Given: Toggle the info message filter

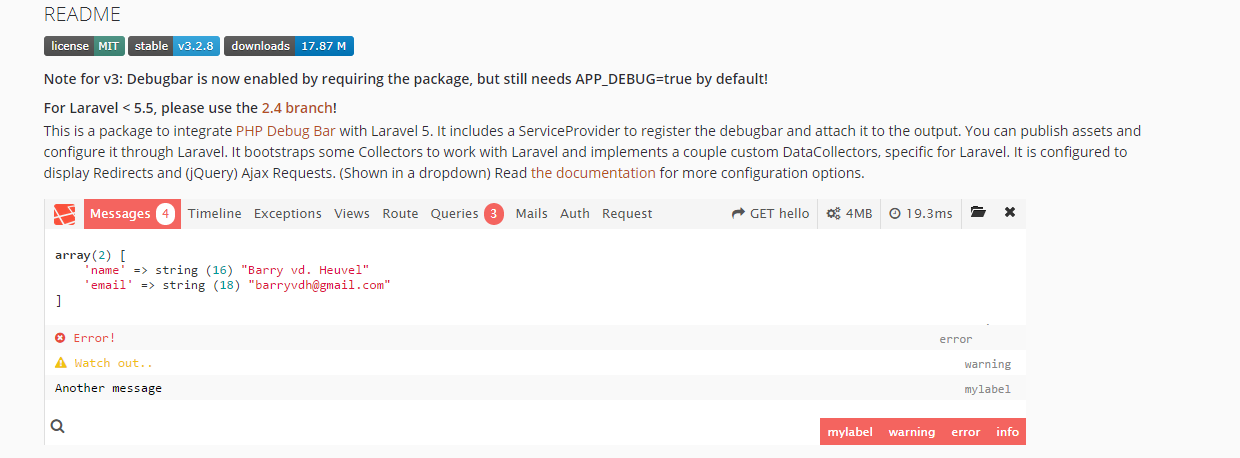Looking at the screenshot, I should [x=1007, y=432].
